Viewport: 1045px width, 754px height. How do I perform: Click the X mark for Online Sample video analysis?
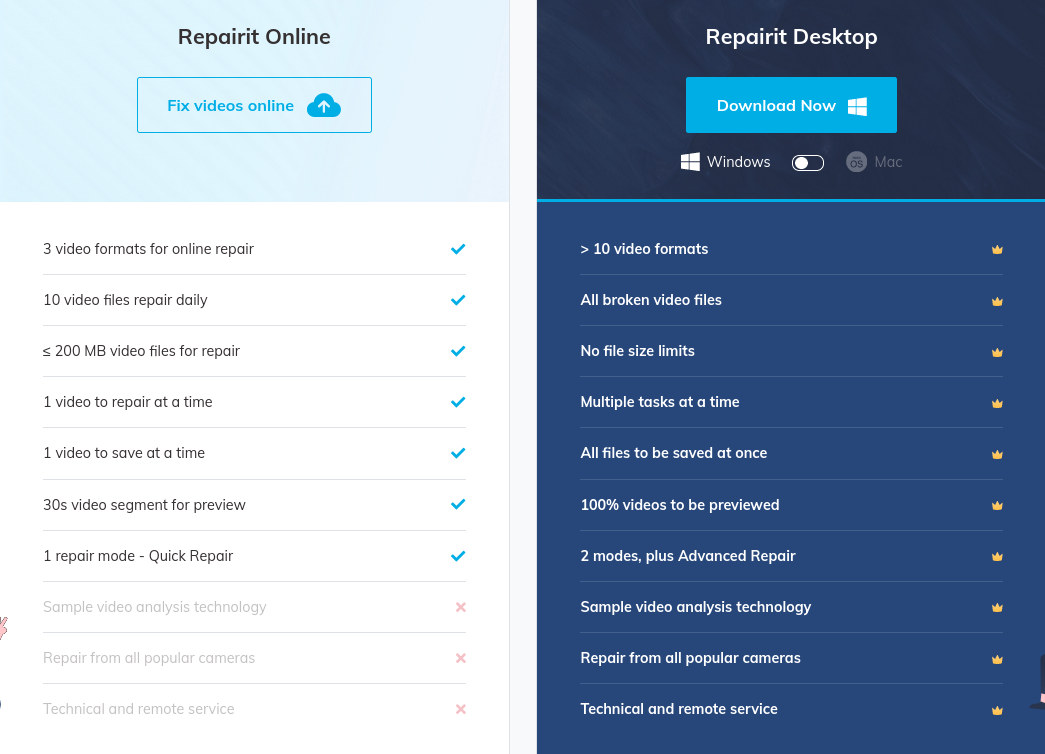[x=461, y=607]
